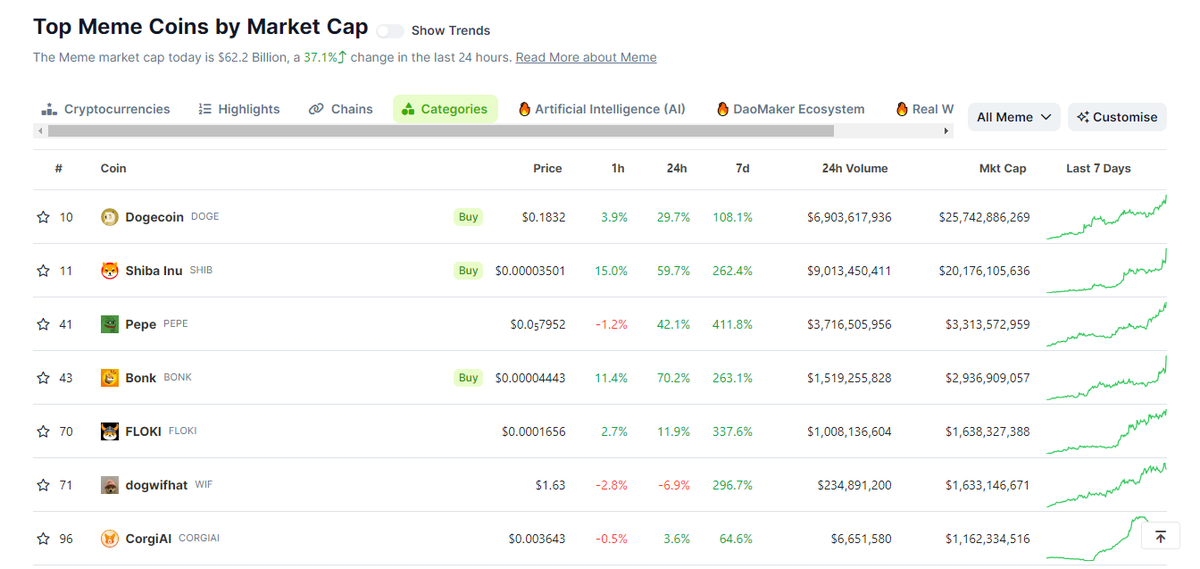This screenshot has width=1200, height=569.
Task: Click the scrollbar right arrow
Action: (x=947, y=131)
